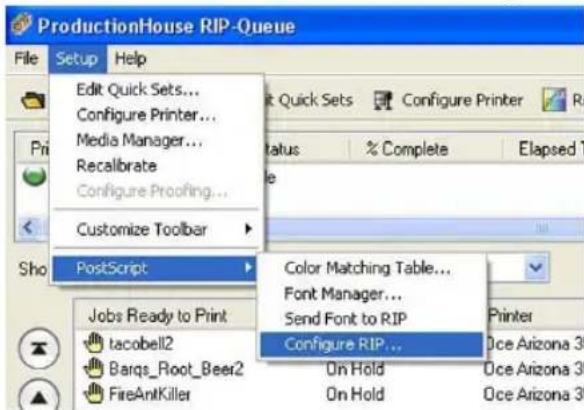Click Jobs Ready to Print header
This screenshot has height=410, width=584.
(x=158, y=316)
